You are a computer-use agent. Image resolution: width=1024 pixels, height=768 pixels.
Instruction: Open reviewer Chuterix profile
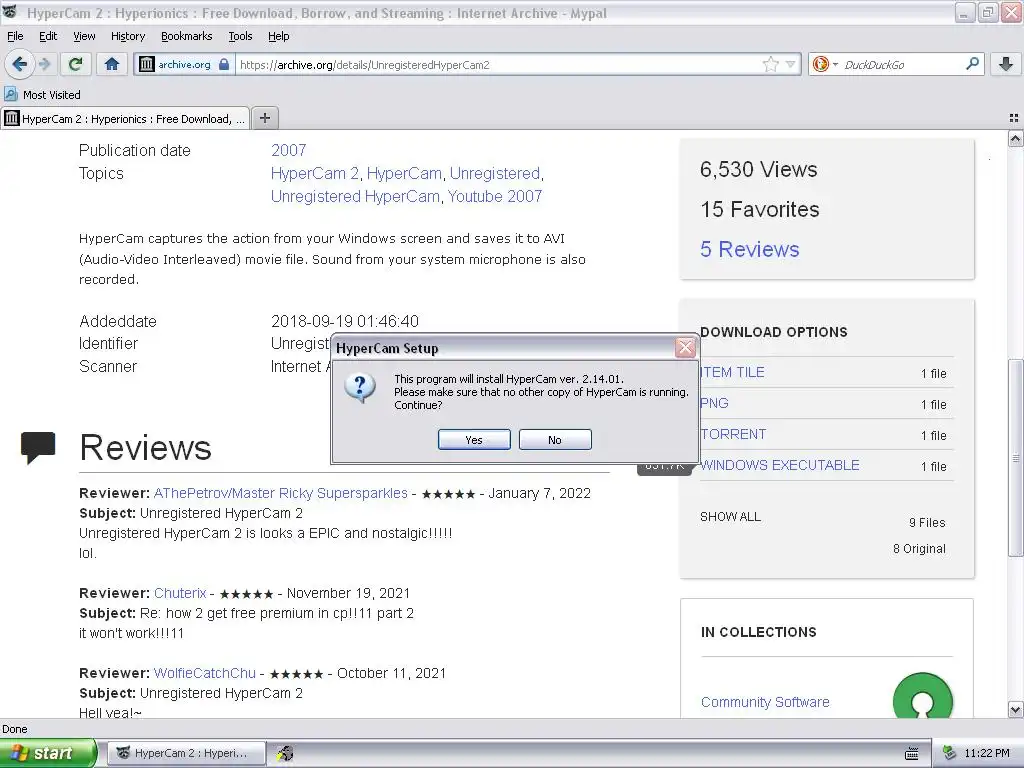pyautogui.click(x=180, y=593)
